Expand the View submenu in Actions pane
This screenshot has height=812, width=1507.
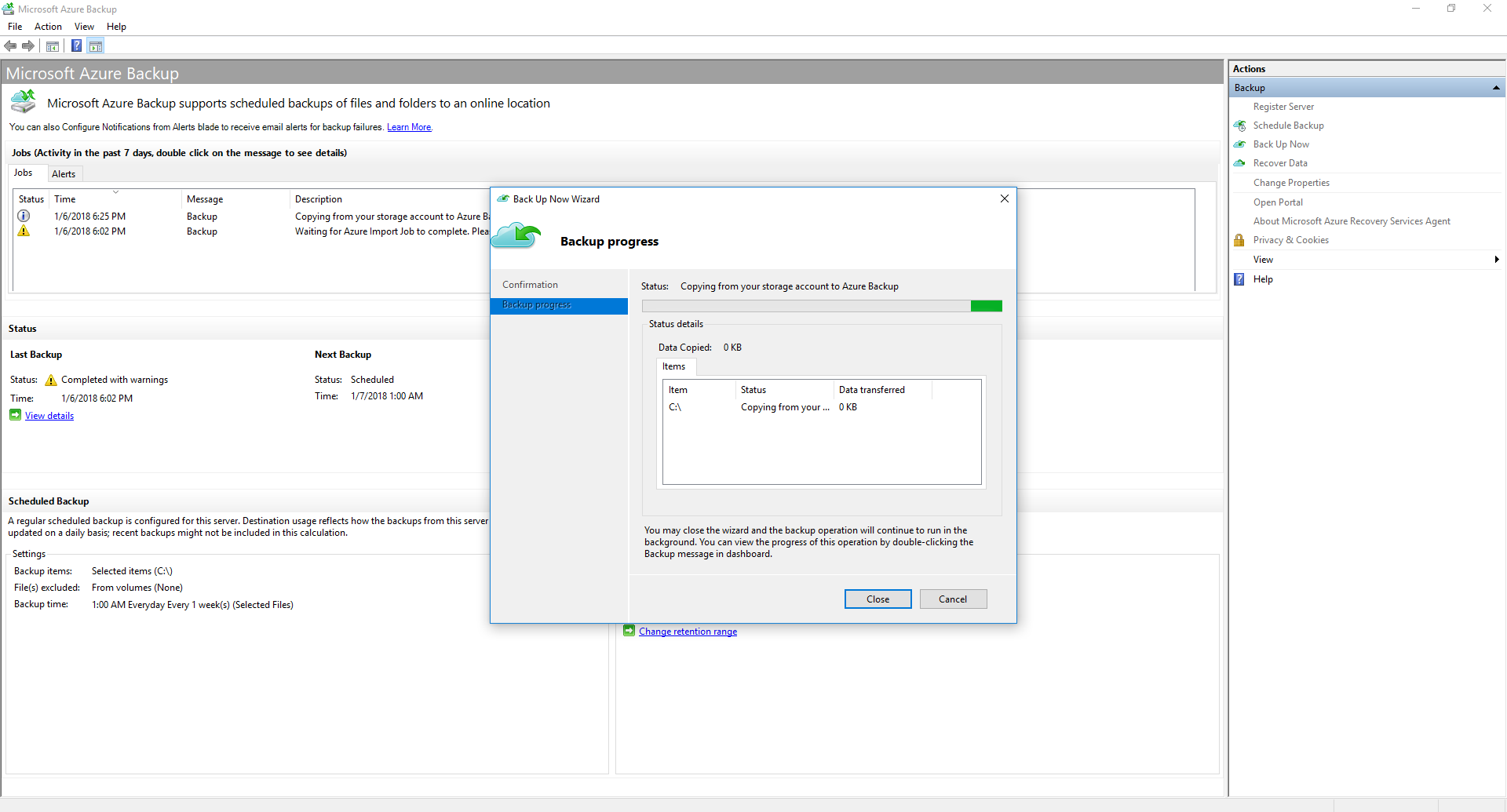pyautogui.click(x=1496, y=259)
